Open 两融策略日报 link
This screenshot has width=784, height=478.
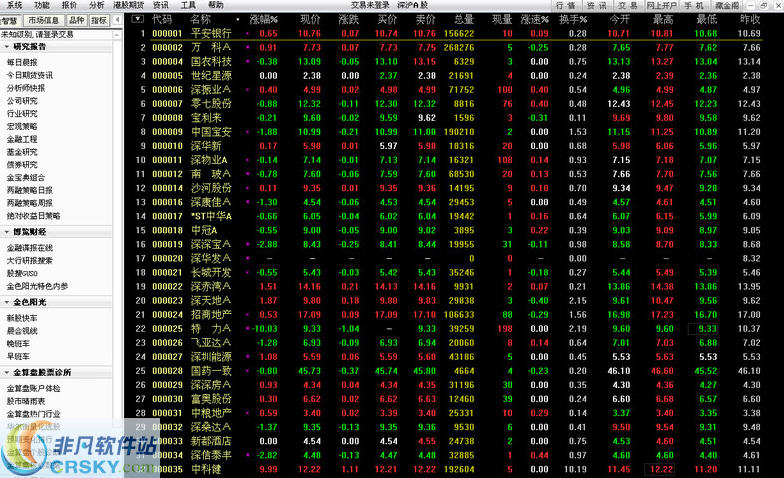pos(30,190)
